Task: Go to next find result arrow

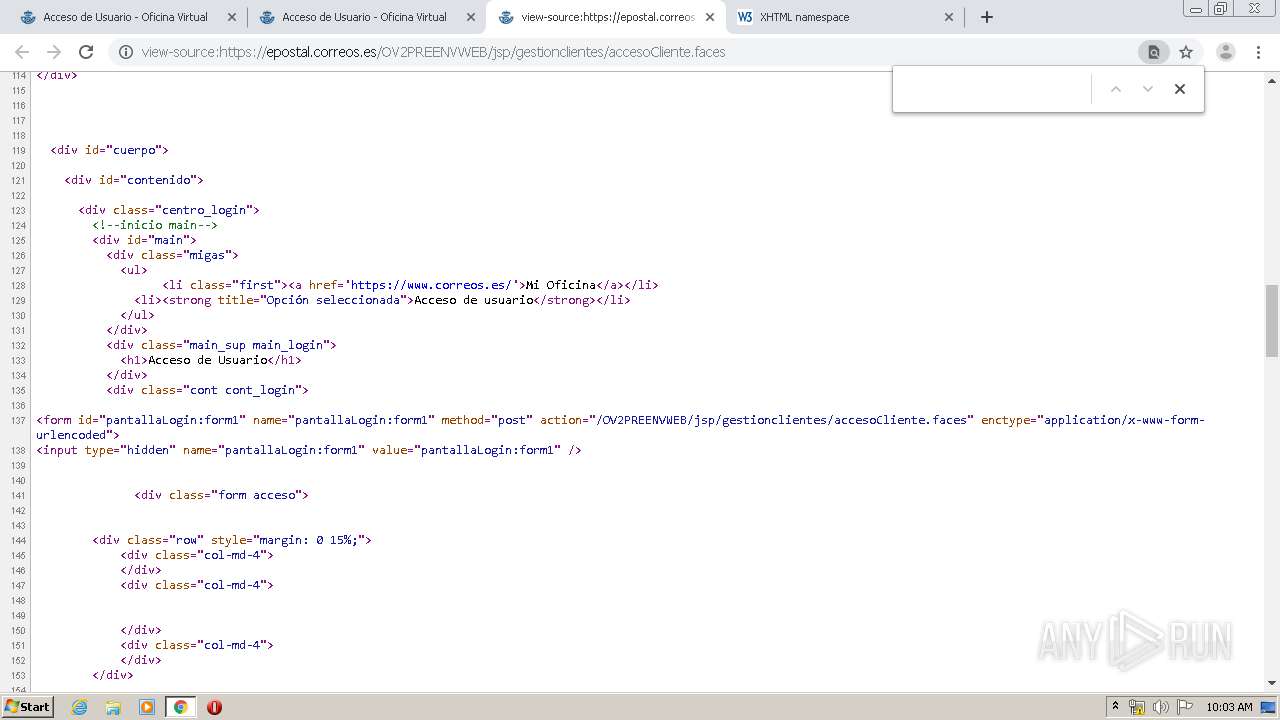Action: point(1148,89)
